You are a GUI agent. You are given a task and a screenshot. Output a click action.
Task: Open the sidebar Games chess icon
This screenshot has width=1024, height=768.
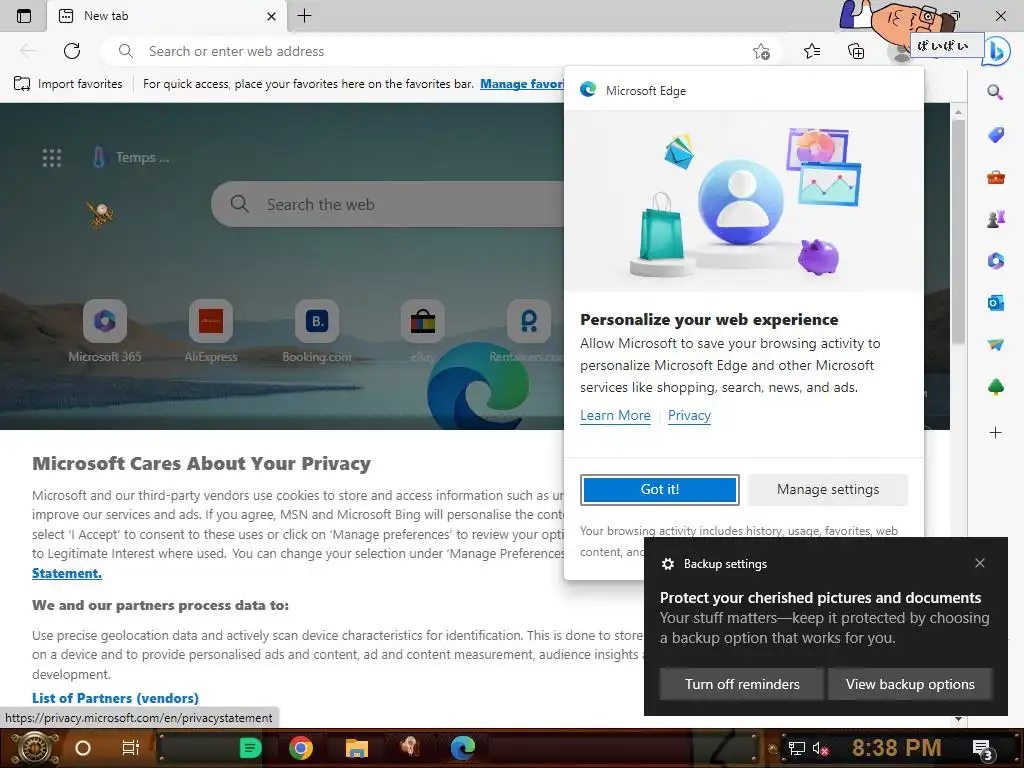coord(995,219)
